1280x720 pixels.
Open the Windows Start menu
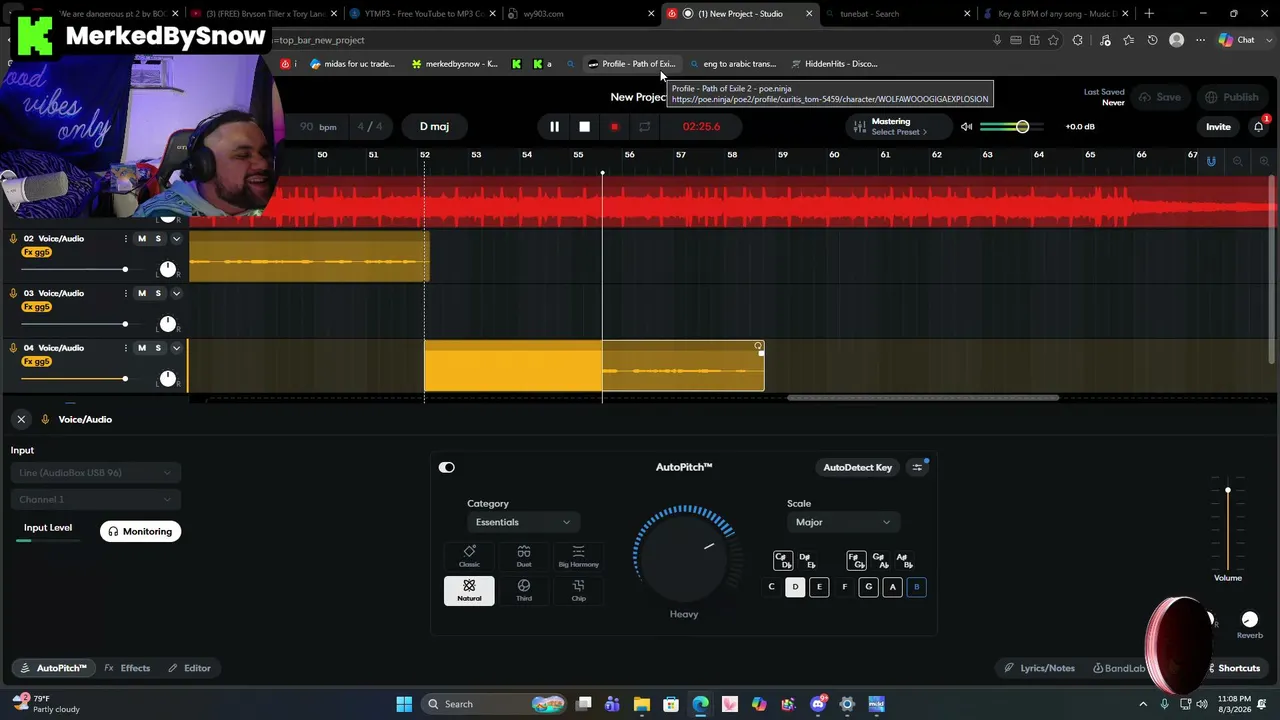[x=404, y=704]
